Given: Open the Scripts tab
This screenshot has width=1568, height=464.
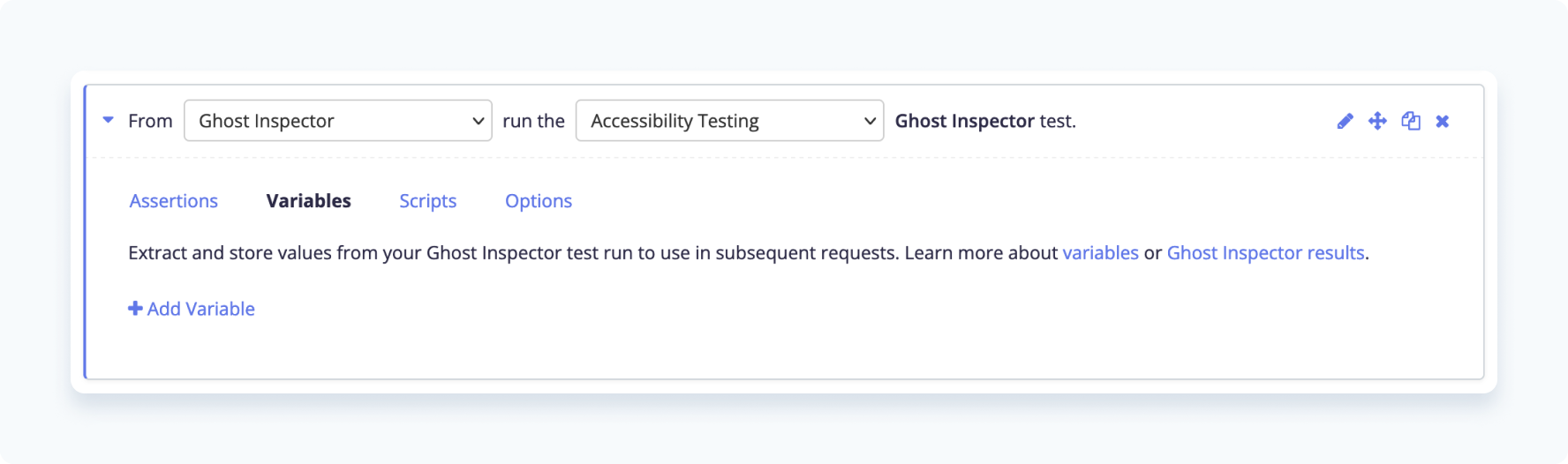Looking at the screenshot, I should coord(427,201).
